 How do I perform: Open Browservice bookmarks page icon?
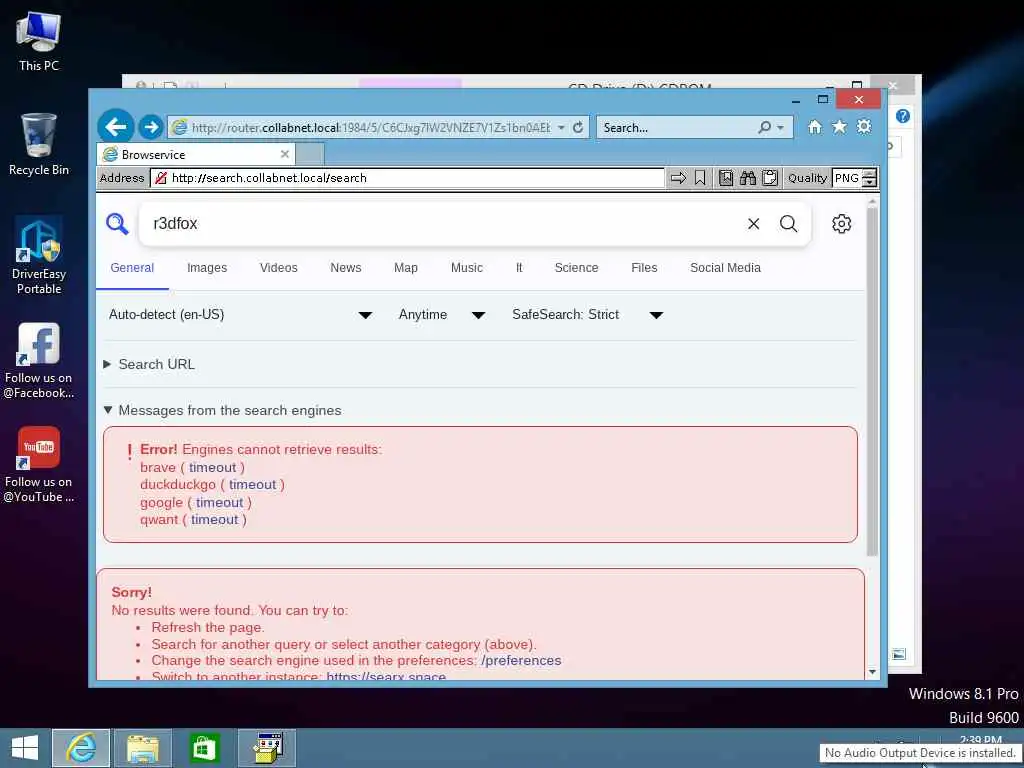tap(726, 178)
